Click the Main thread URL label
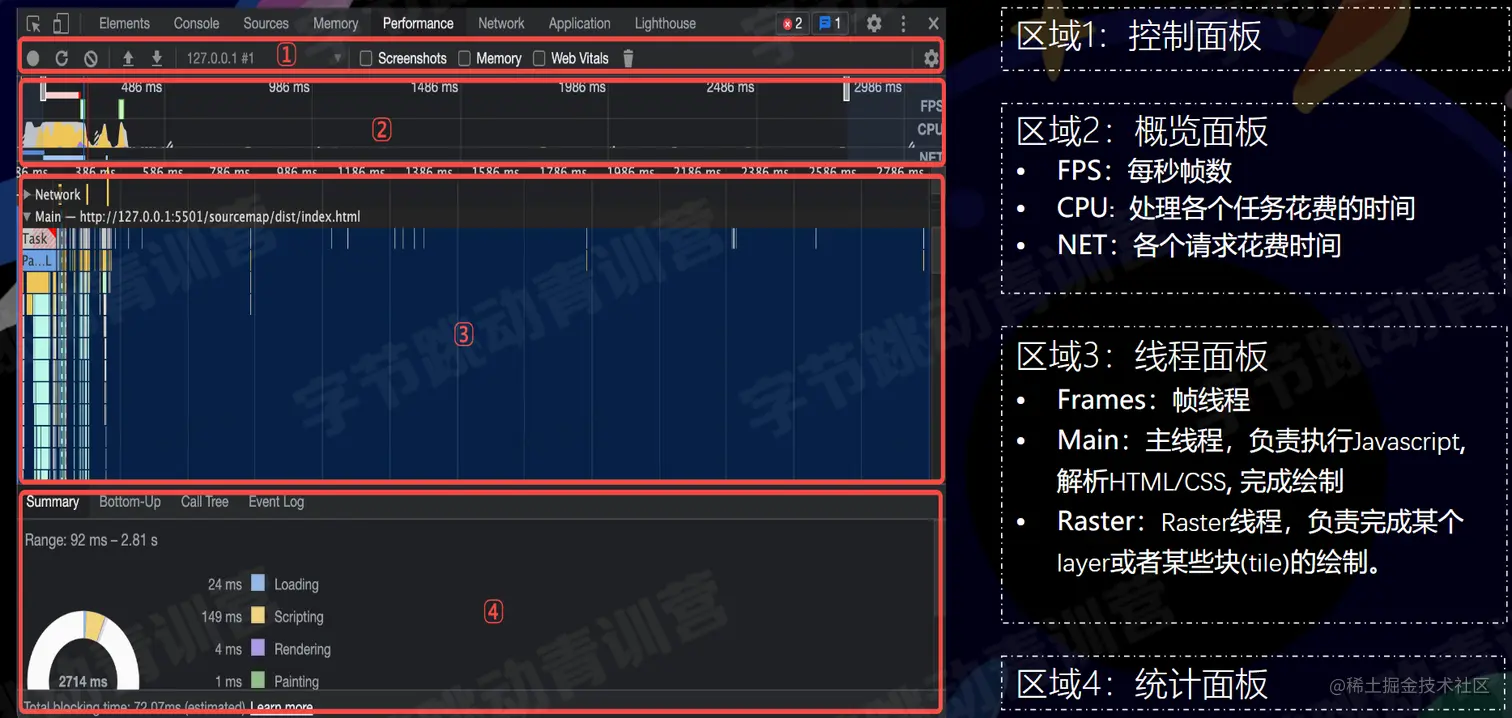1512x718 pixels. click(197, 217)
